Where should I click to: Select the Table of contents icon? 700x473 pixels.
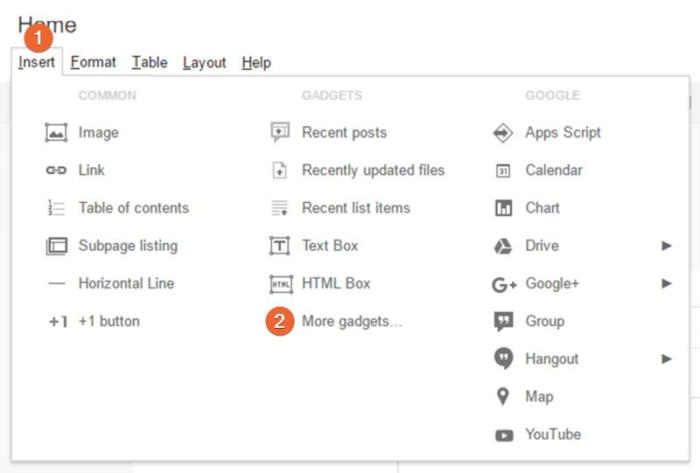coord(56,208)
